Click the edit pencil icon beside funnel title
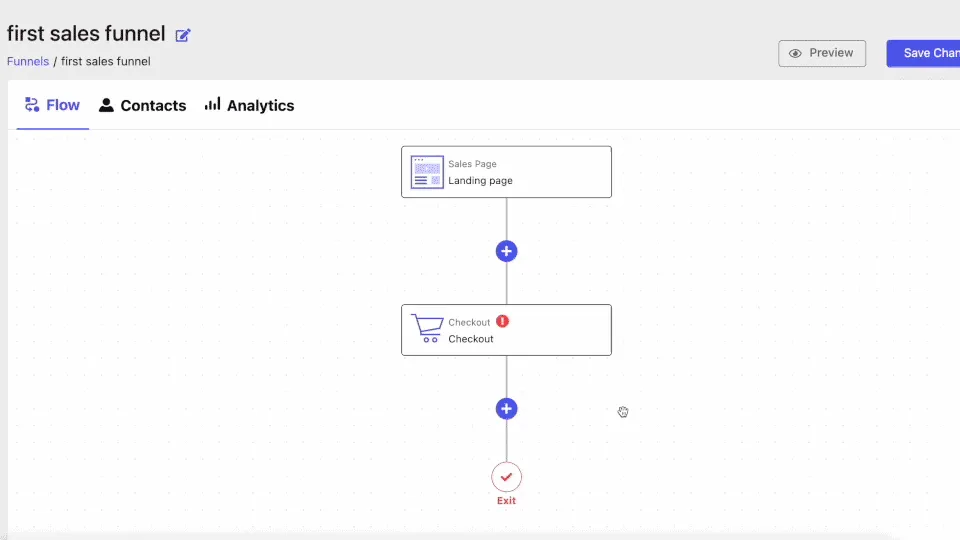This screenshot has width=960, height=540. point(183,36)
